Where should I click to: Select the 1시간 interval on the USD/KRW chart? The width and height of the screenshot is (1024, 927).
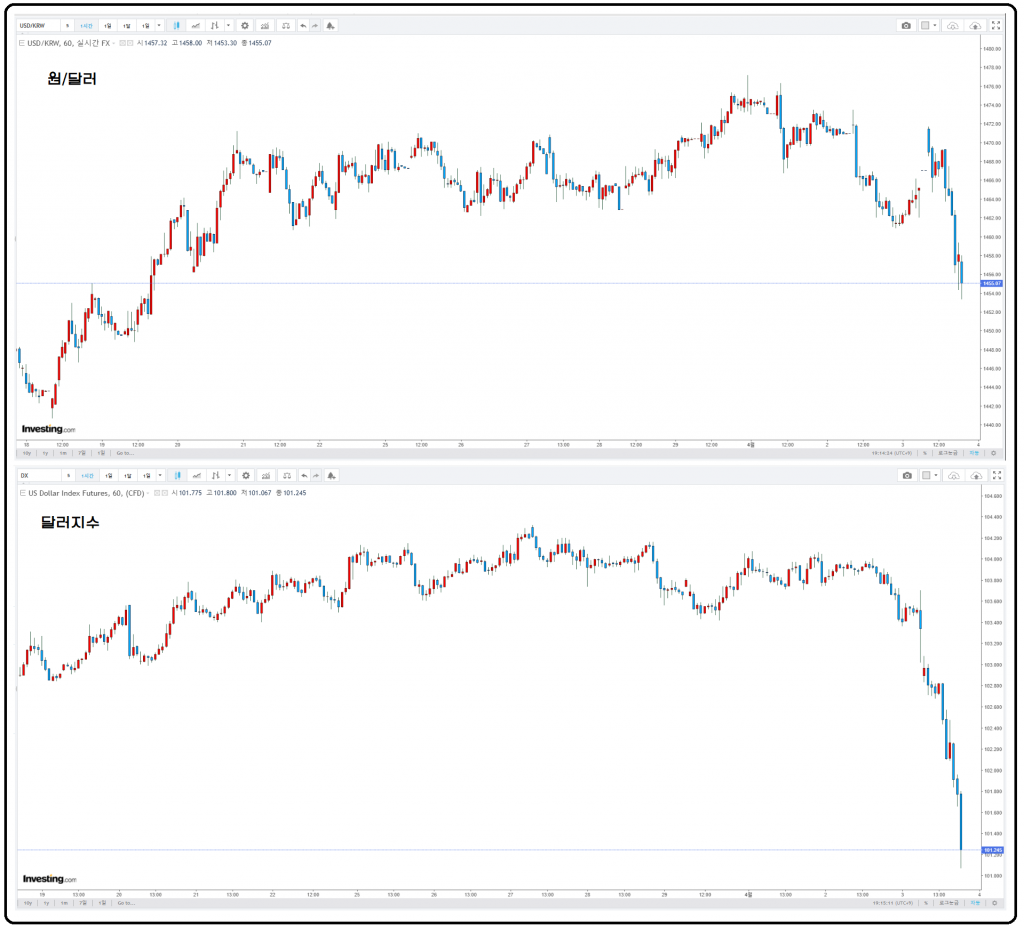(86, 25)
